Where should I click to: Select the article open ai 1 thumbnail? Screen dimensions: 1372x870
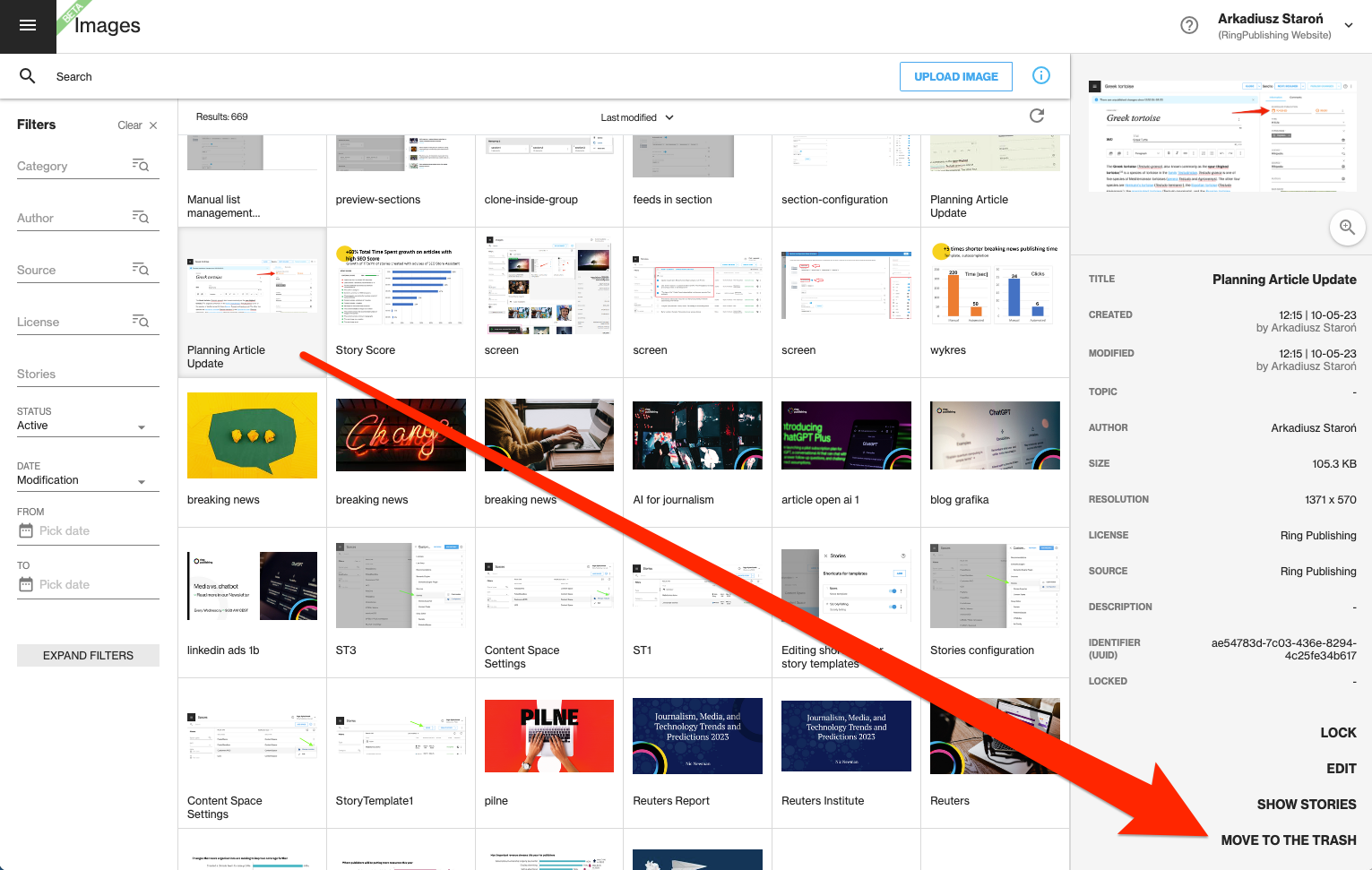coord(846,435)
